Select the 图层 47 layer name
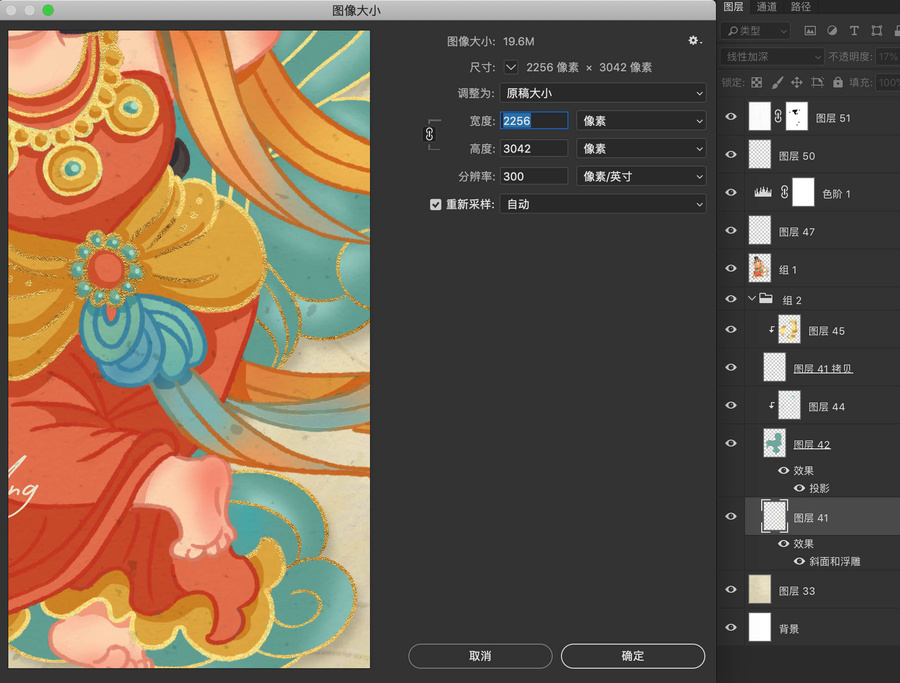The image size is (900, 683). [x=797, y=231]
